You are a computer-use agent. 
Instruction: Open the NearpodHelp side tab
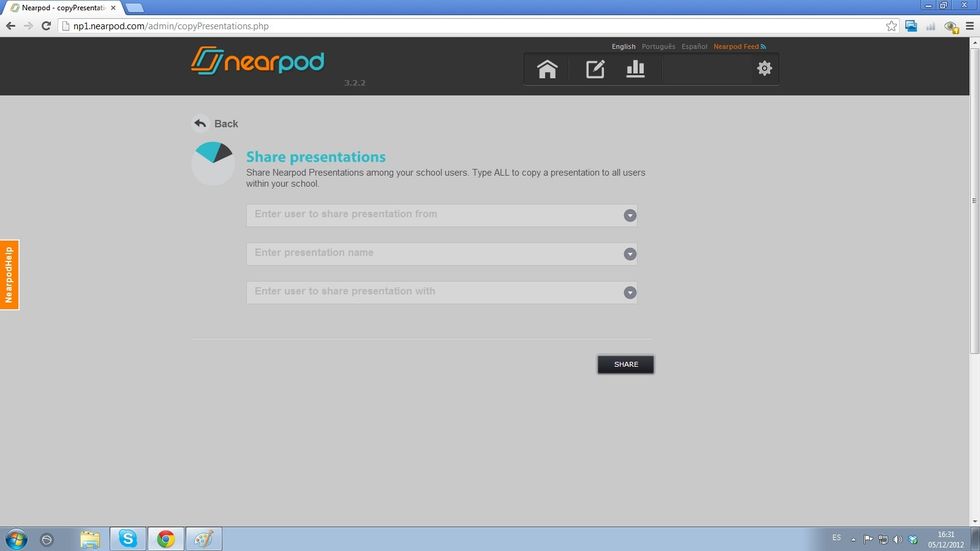9,275
